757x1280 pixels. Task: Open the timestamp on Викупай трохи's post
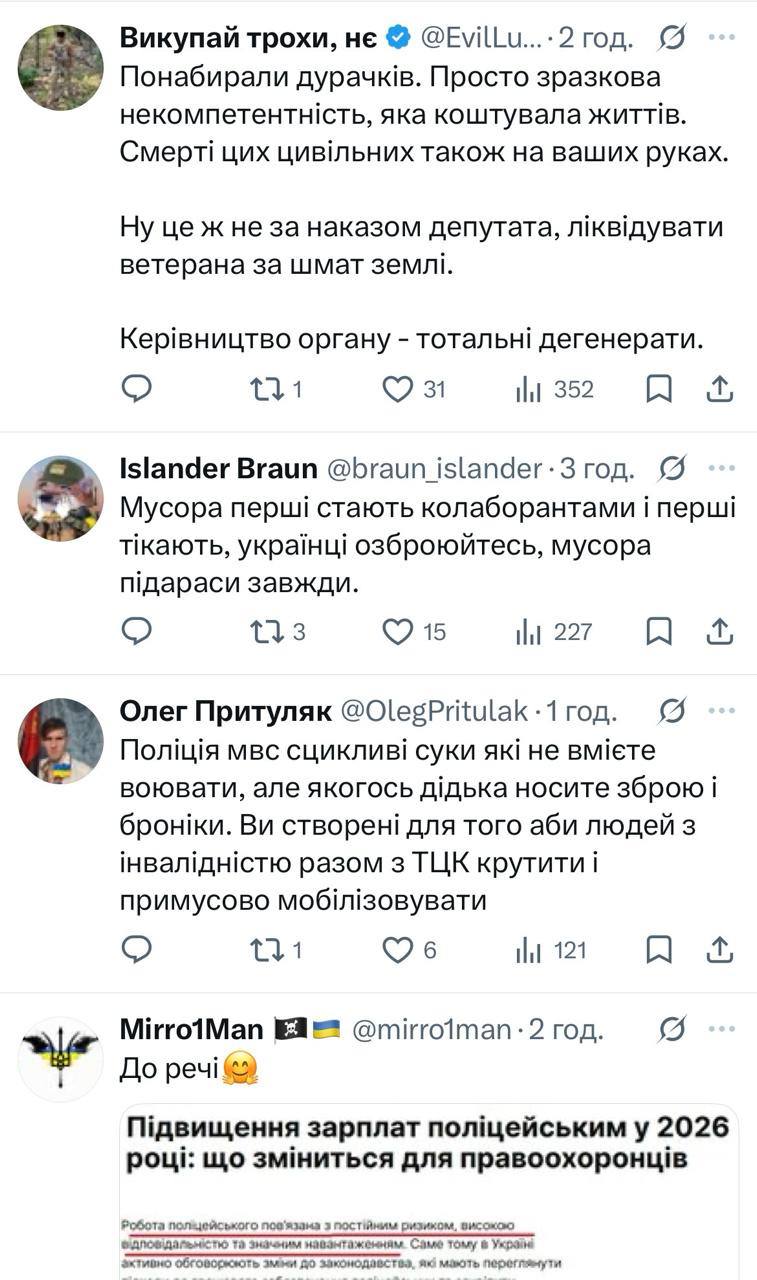click(x=595, y=36)
